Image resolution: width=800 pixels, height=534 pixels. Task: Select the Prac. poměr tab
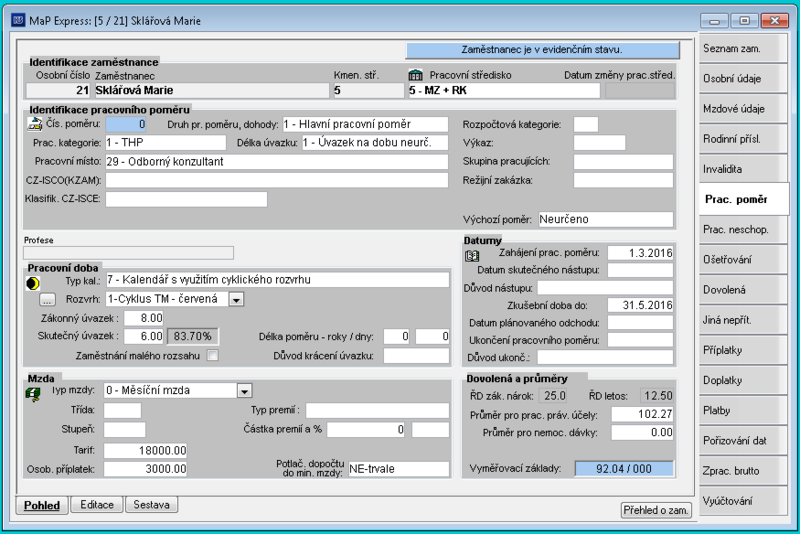pyautogui.click(x=744, y=199)
